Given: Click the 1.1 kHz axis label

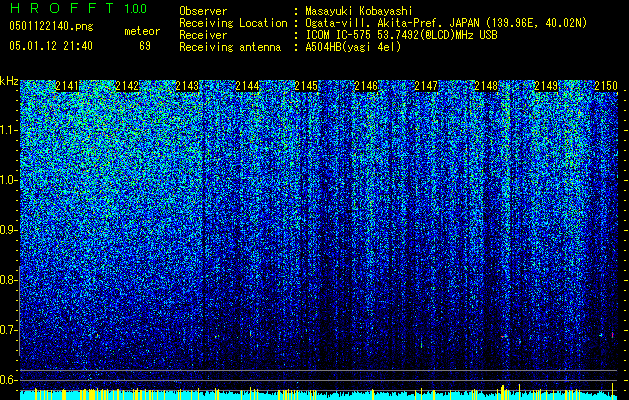Looking at the screenshot, I should [7, 130].
